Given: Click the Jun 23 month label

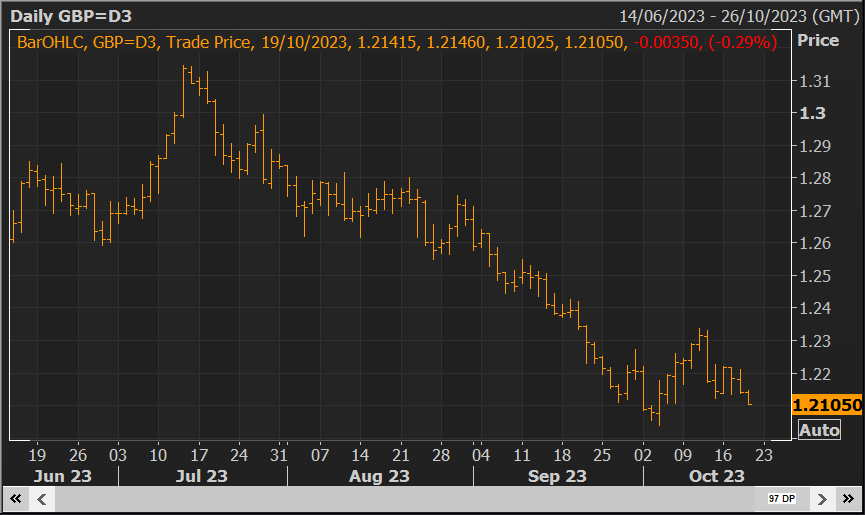Looking at the screenshot, I should pyautogui.click(x=61, y=475).
